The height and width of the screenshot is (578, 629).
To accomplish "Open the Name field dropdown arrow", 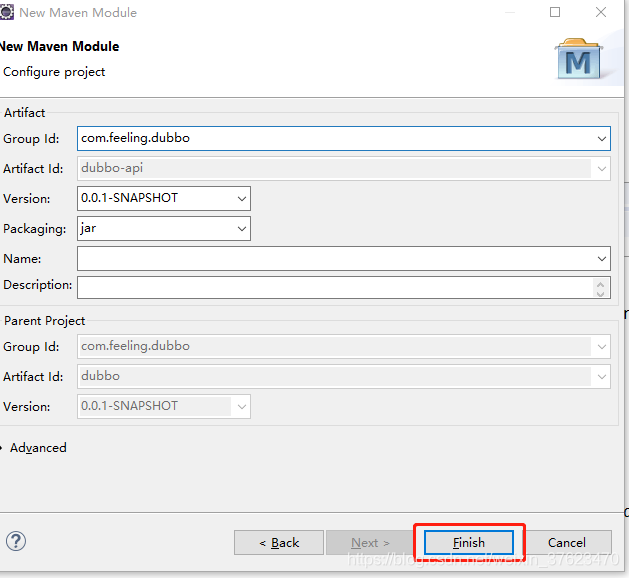I will [601, 259].
